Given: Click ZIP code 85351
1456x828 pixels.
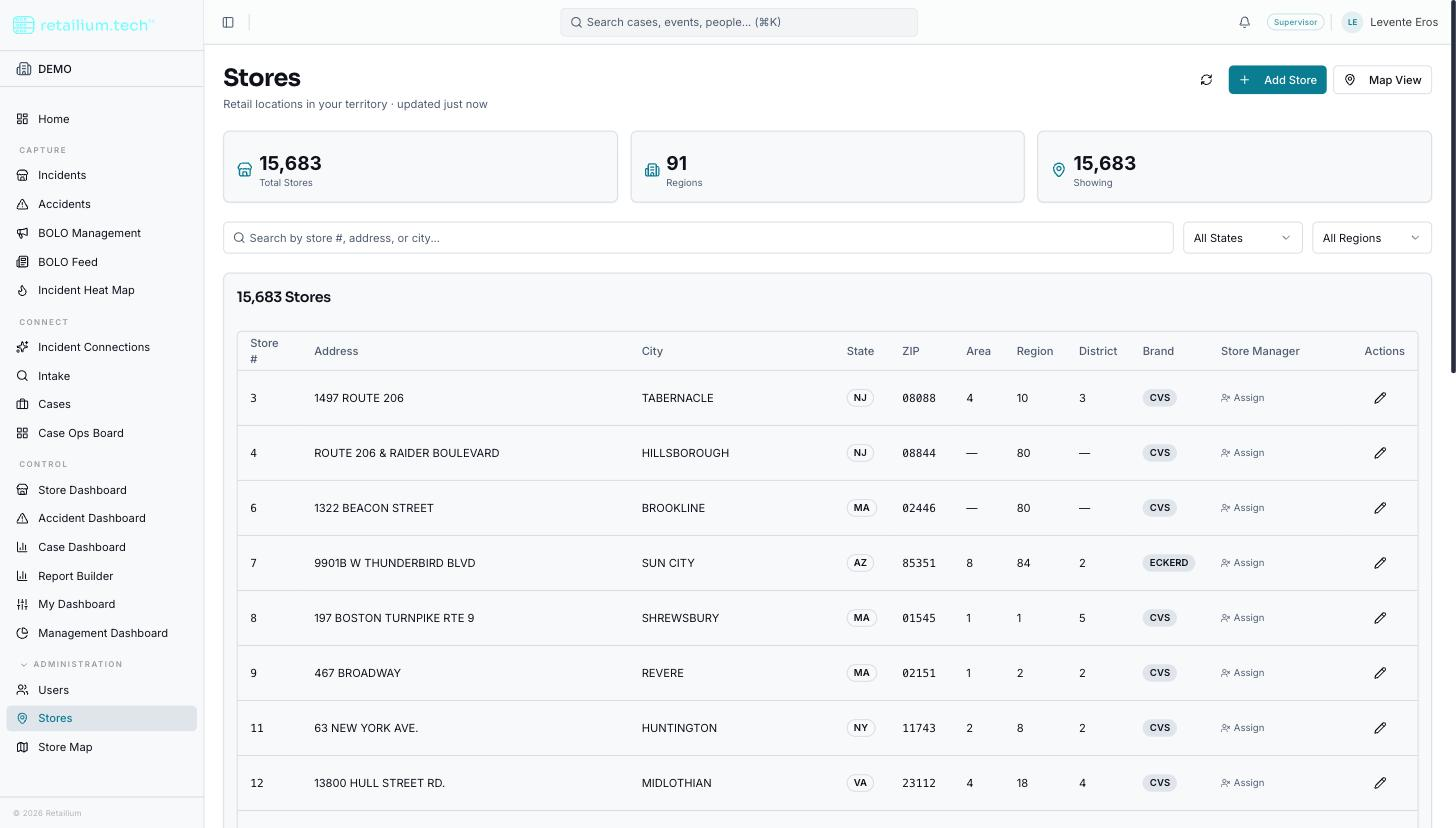Looking at the screenshot, I should 919,563.
